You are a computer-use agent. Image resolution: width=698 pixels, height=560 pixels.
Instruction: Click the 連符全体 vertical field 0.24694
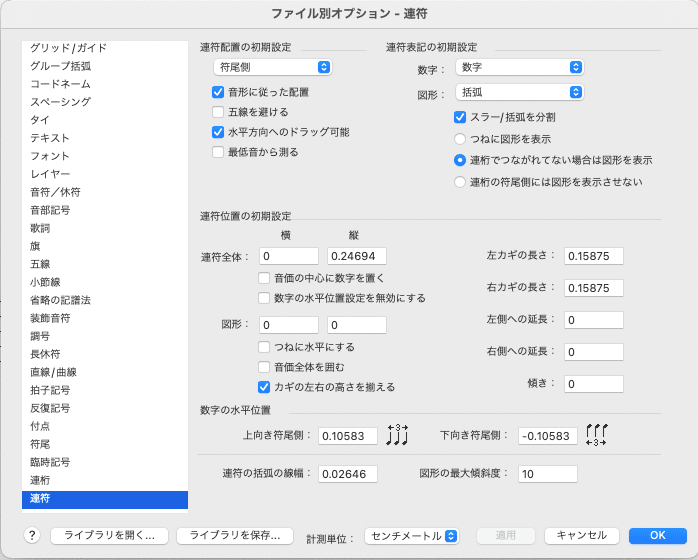[x=357, y=256]
